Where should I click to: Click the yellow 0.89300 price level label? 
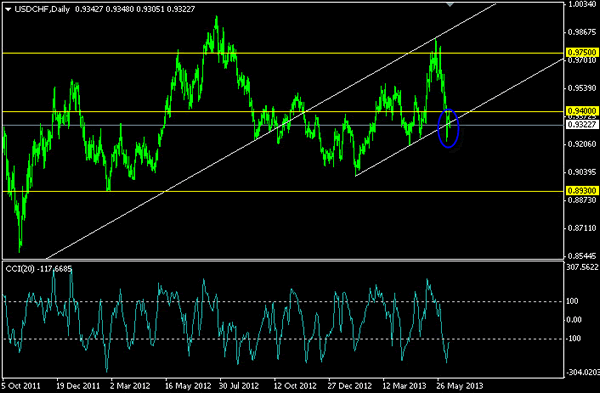582,191
